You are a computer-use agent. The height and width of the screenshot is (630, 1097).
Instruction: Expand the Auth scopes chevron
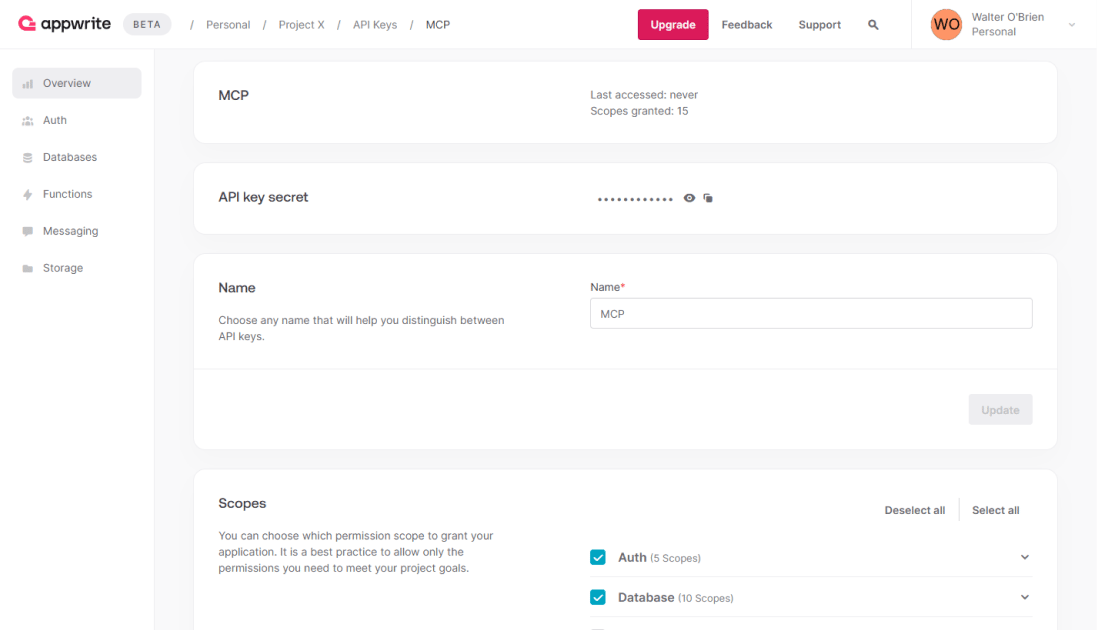click(x=1024, y=557)
